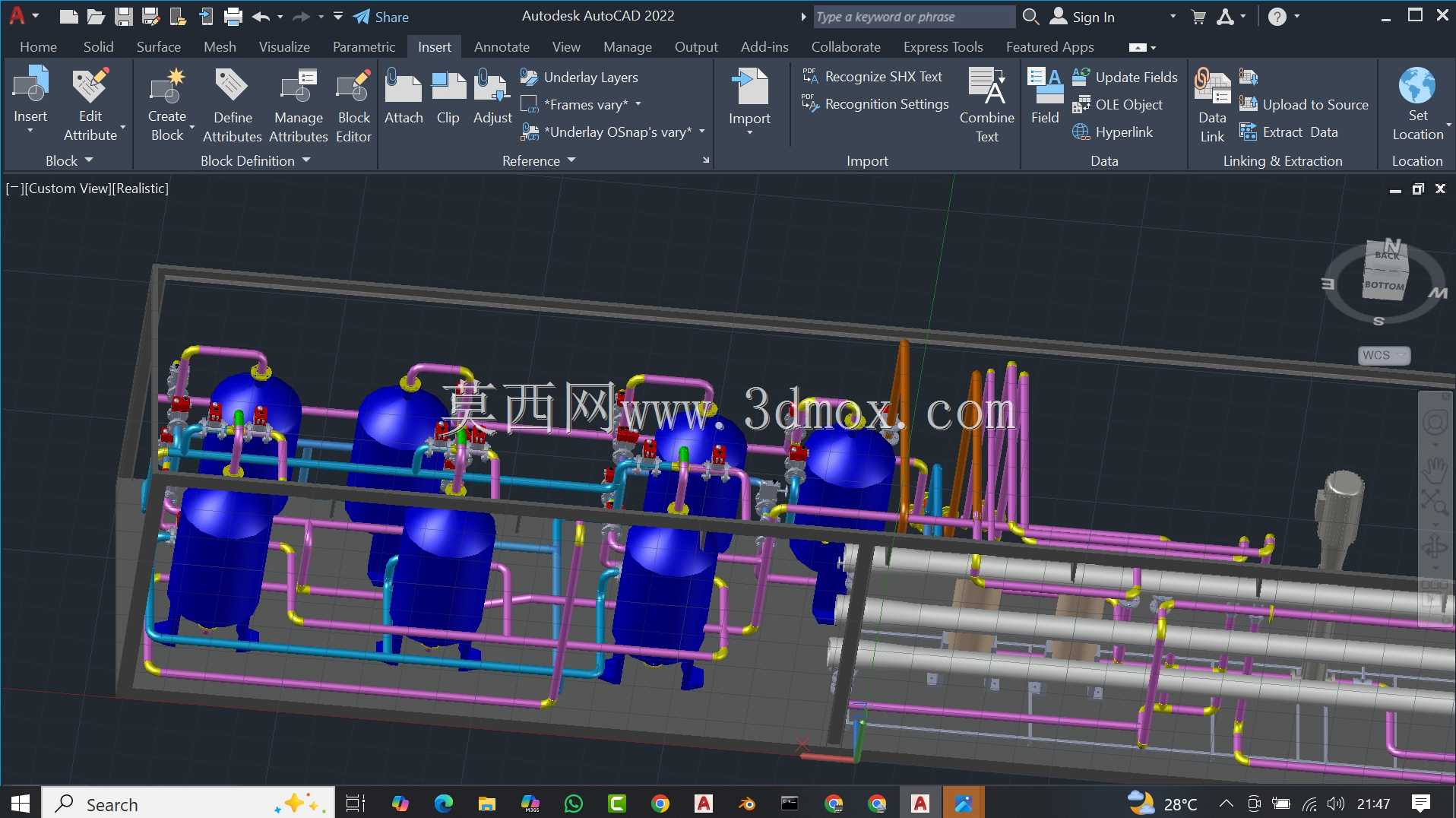1456x818 pixels.
Task: Select the Edit Attribute tool
Action: [90, 104]
